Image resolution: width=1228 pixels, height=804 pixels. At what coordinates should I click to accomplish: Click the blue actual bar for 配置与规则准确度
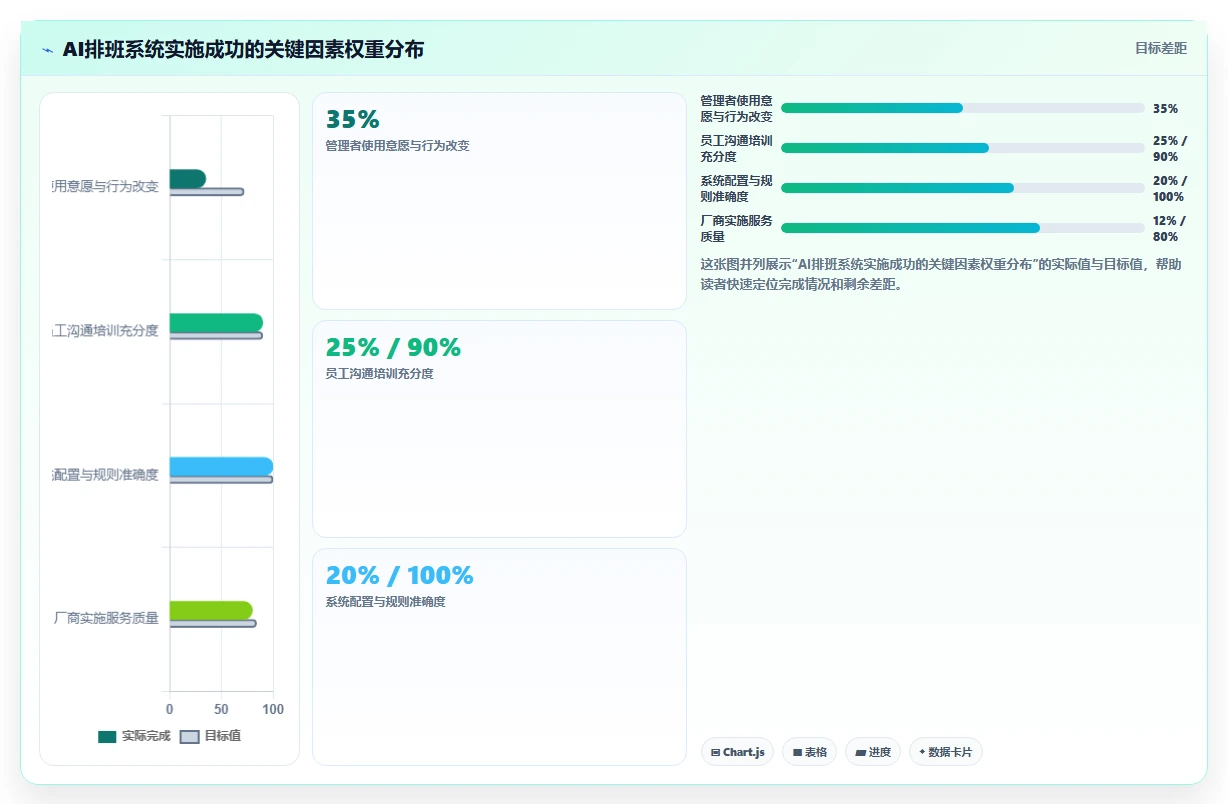point(221,466)
